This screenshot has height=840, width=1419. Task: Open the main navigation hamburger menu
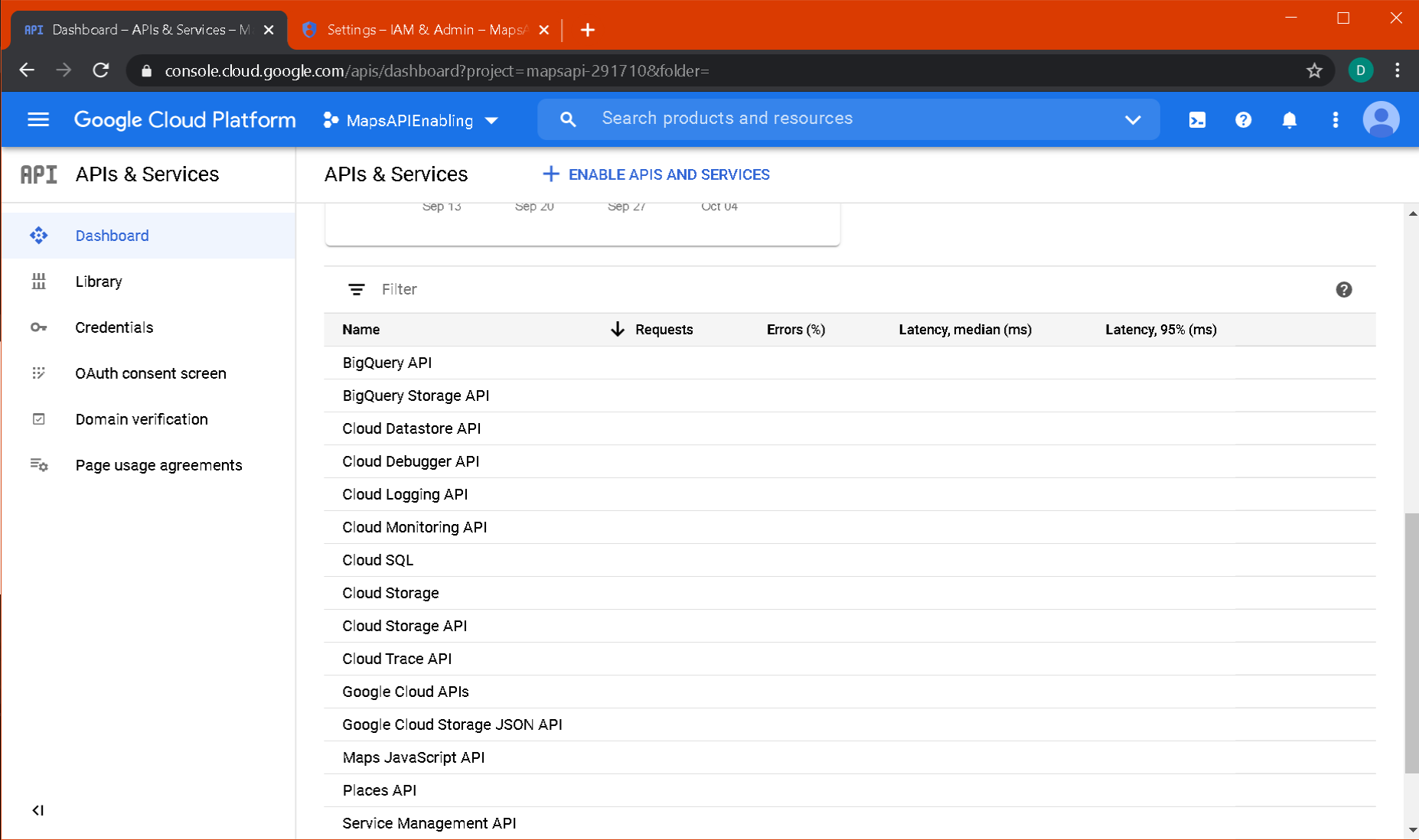pyautogui.click(x=38, y=119)
